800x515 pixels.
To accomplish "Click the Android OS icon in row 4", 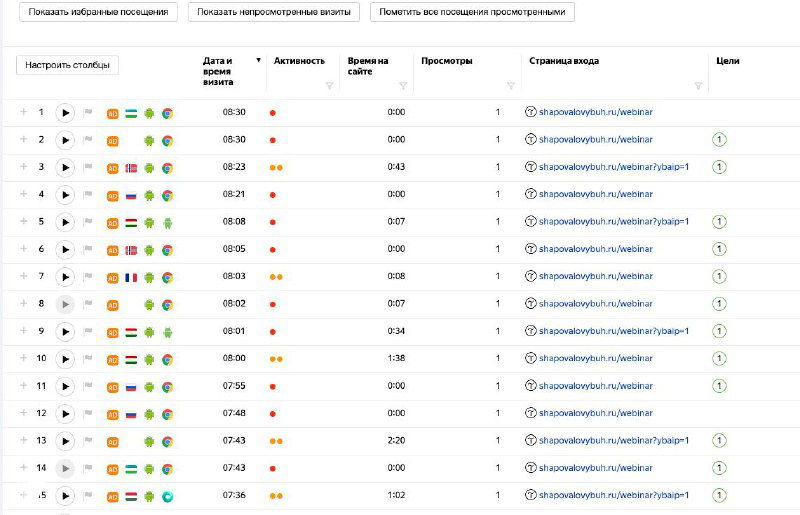I will pos(149,195).
